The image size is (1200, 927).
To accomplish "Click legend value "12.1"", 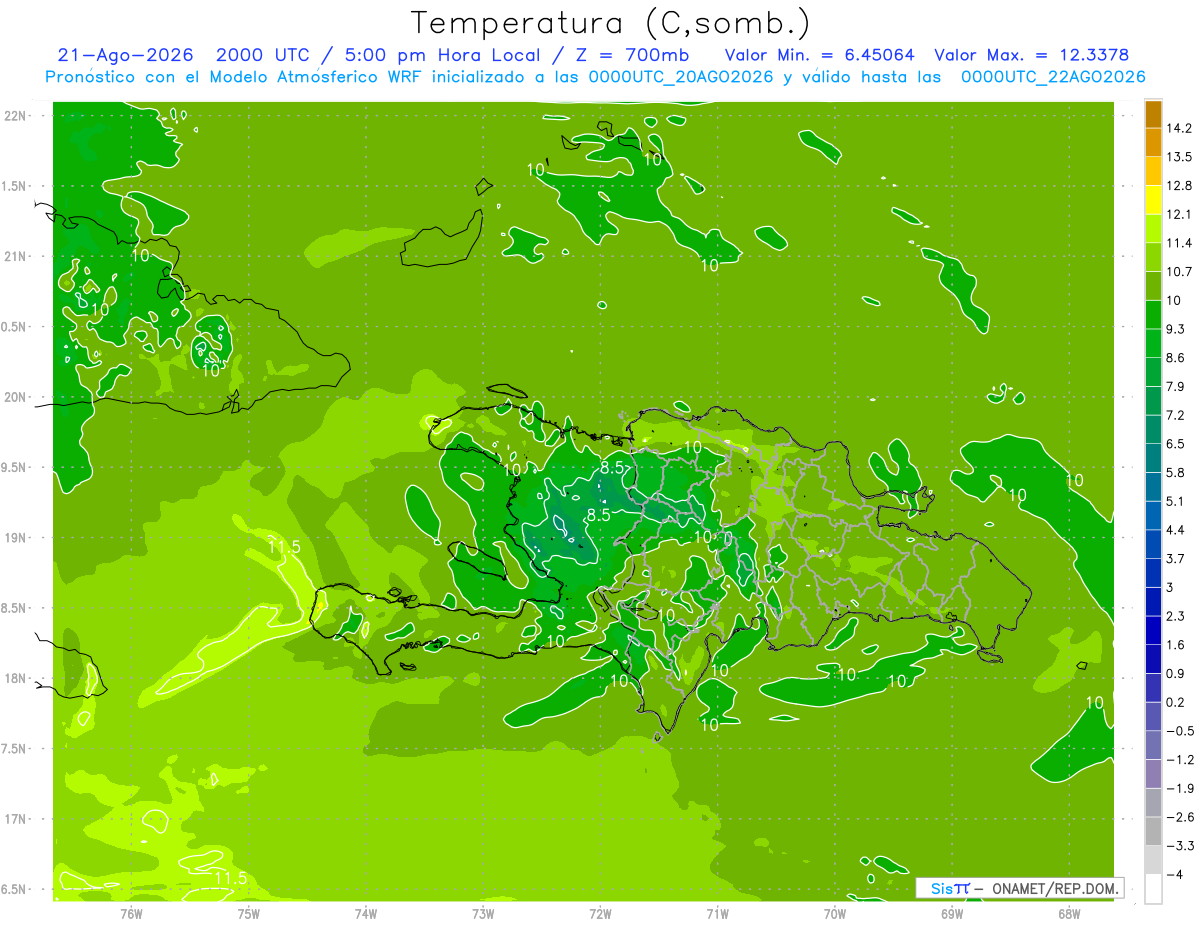I will pyautogui.click(x=1180, y=214).
